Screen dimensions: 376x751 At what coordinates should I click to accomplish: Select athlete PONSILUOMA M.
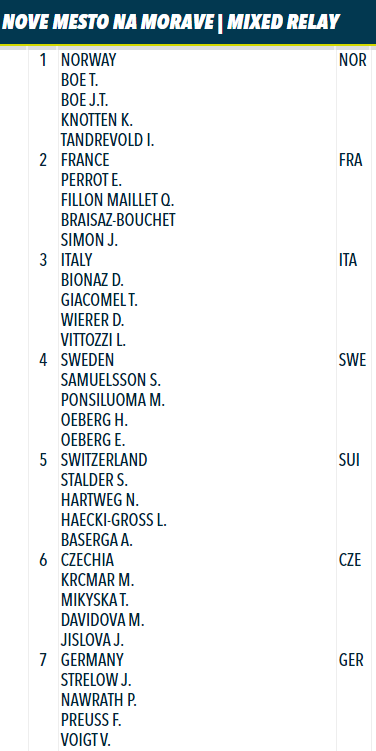click(x=113, y=400)
